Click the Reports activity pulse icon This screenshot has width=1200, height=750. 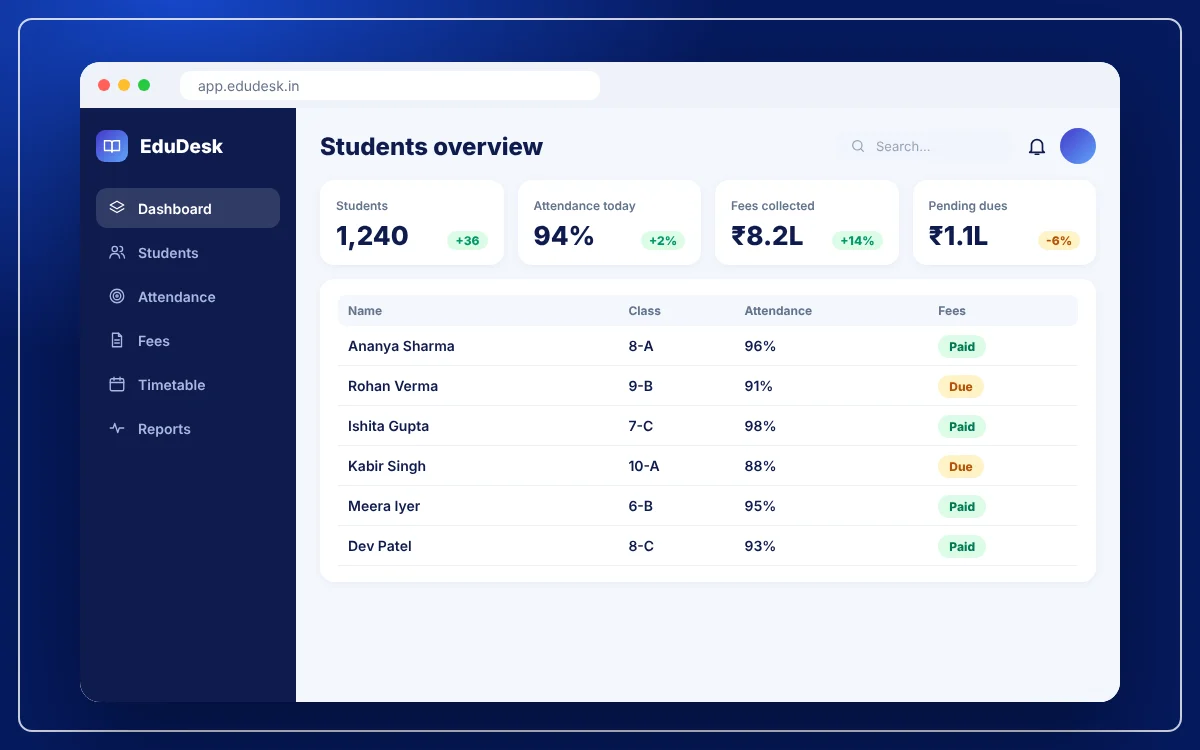(117, 428)
